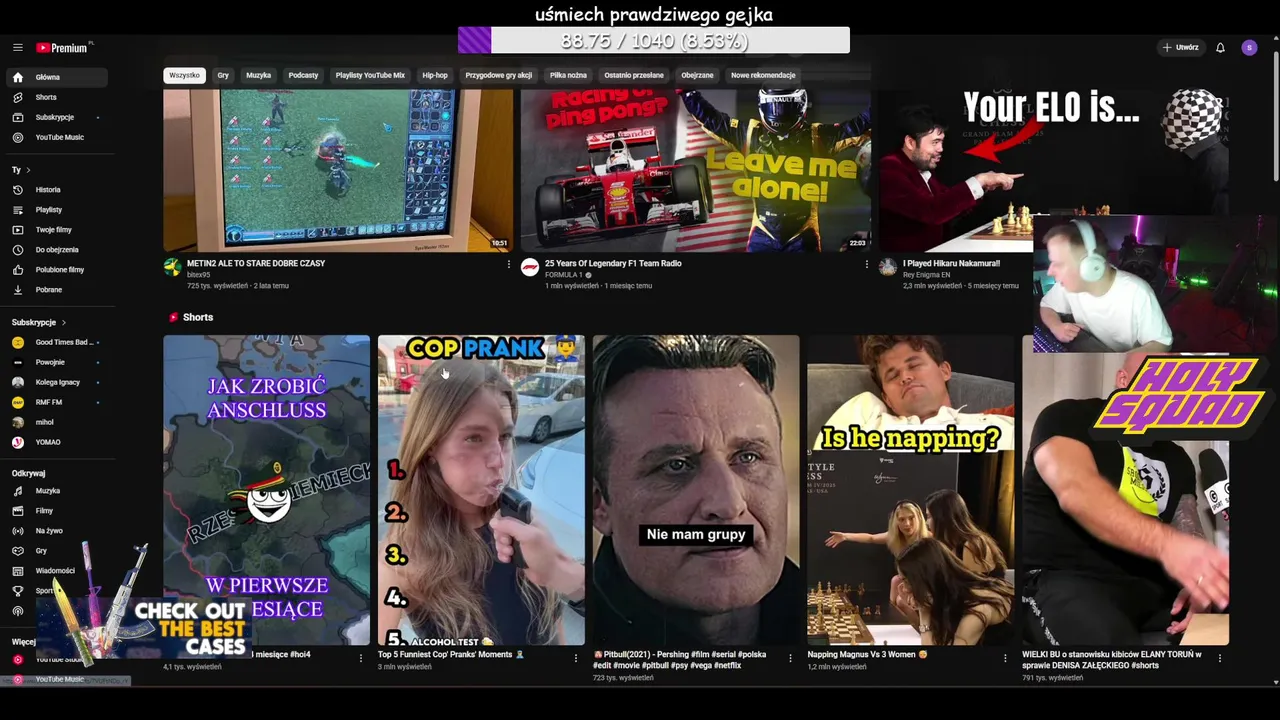Open options menu for F1 Team Radio video

pyautogui.click(x=866, y=264)
